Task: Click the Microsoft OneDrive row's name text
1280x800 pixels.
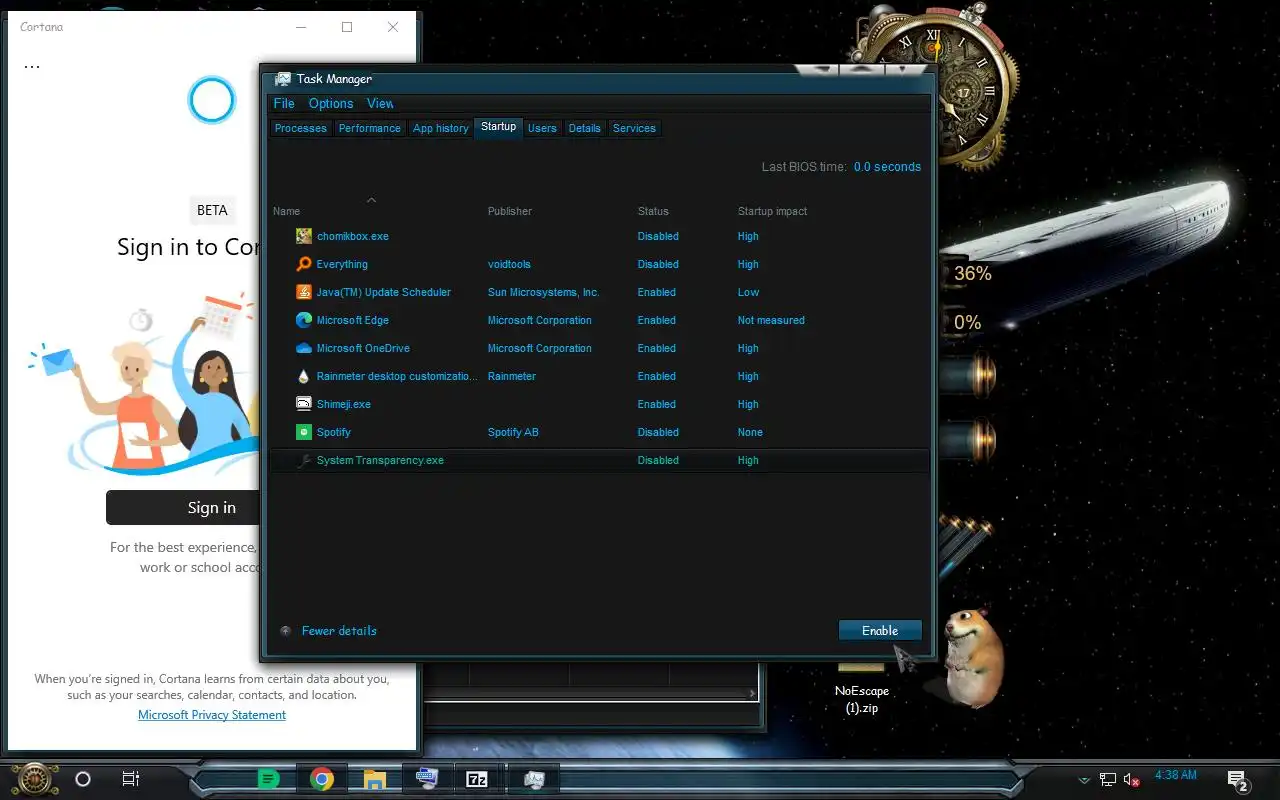Action: click(363, 348)
